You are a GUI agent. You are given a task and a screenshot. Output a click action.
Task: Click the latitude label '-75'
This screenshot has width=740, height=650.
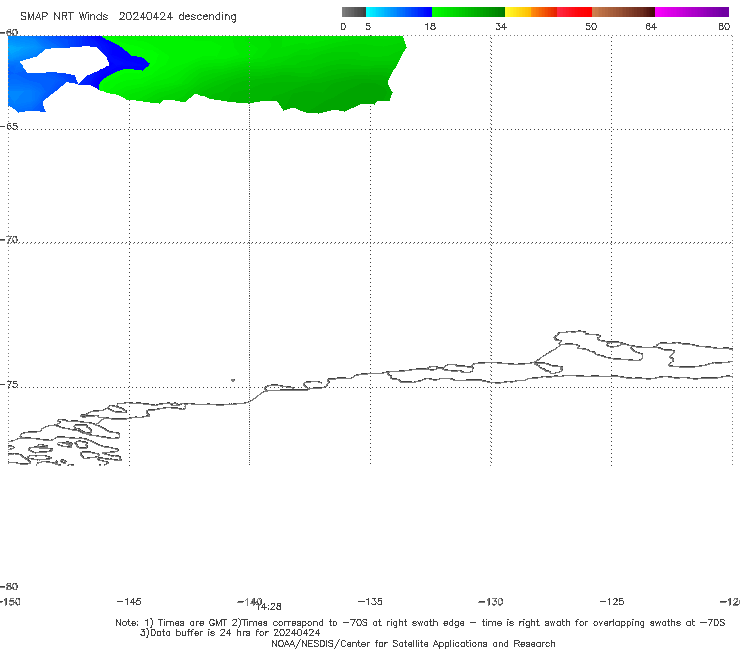click(9, 385)
